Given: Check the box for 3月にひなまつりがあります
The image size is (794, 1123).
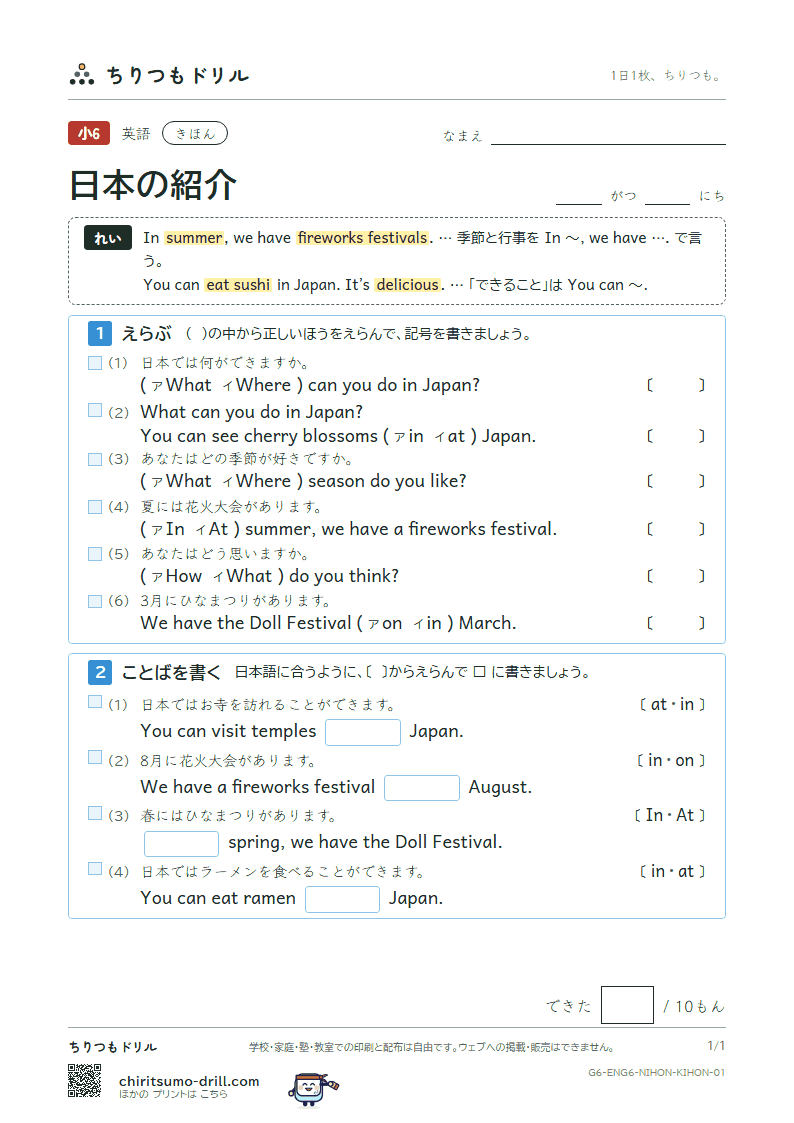Looking at the screenshot, I should pos(95,602).
